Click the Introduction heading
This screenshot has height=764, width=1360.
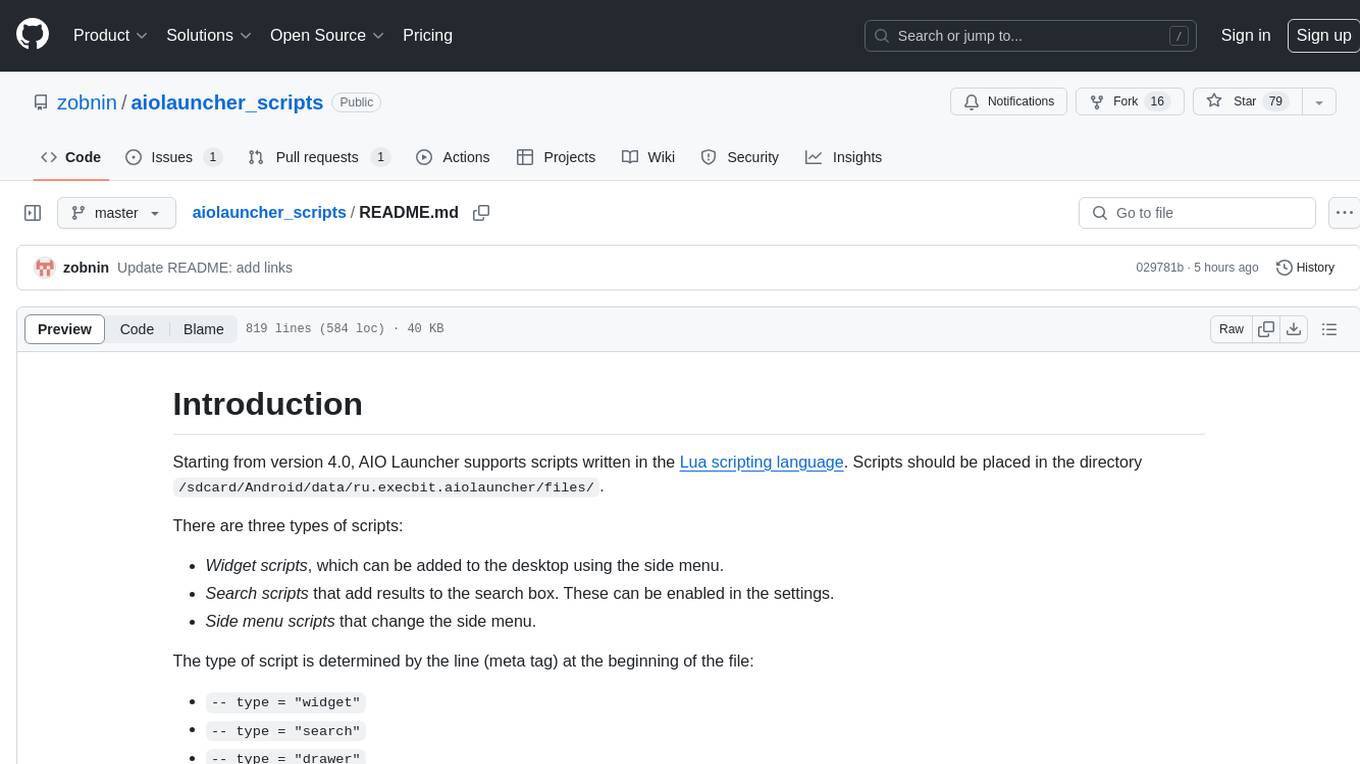click(268, 404)
